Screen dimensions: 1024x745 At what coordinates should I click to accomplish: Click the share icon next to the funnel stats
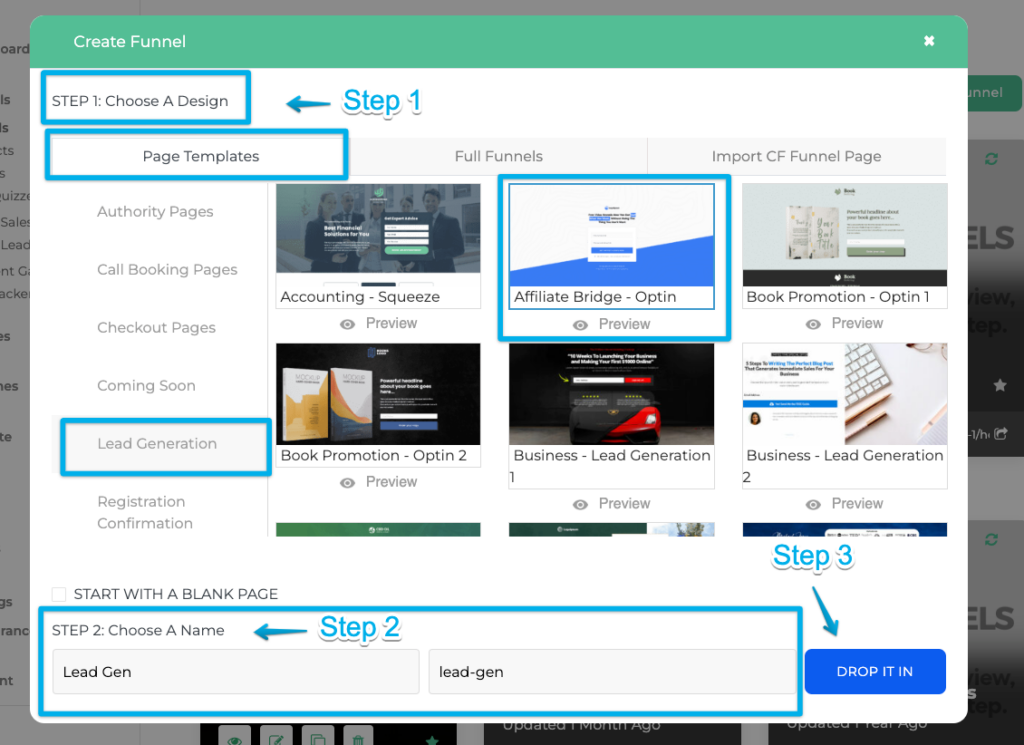pos(1002,433)
